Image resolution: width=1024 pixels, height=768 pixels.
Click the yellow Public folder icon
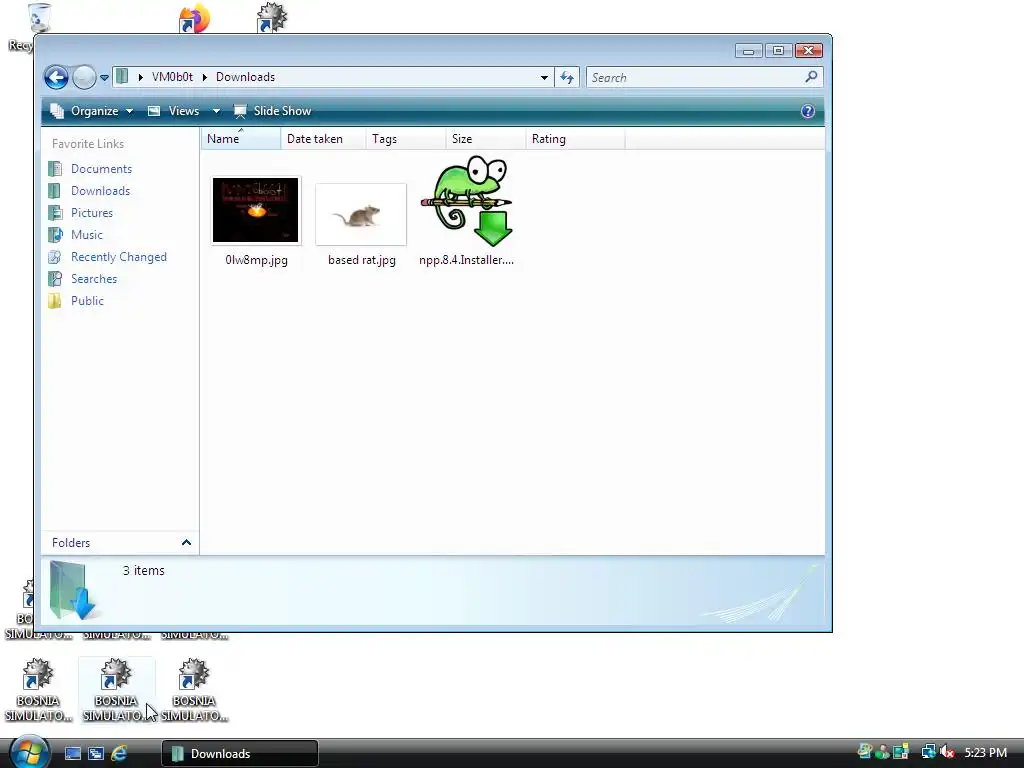click(x=56, y=300)
